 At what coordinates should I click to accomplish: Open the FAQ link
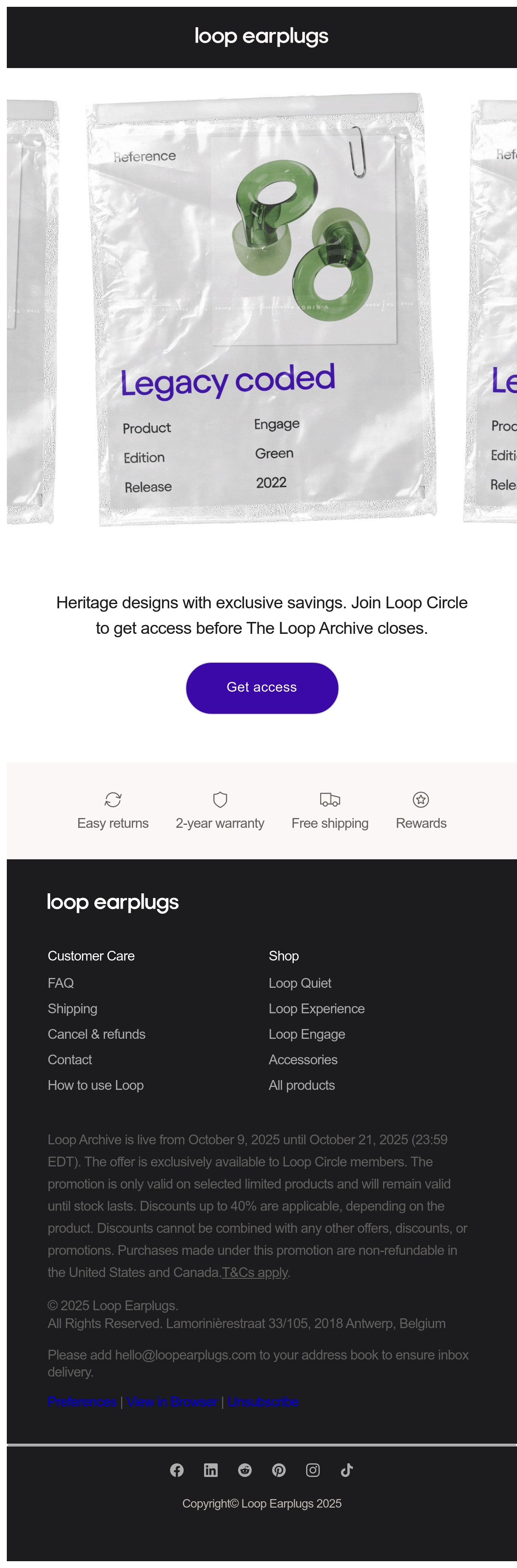pyautogui.click(x=61, y=983)
